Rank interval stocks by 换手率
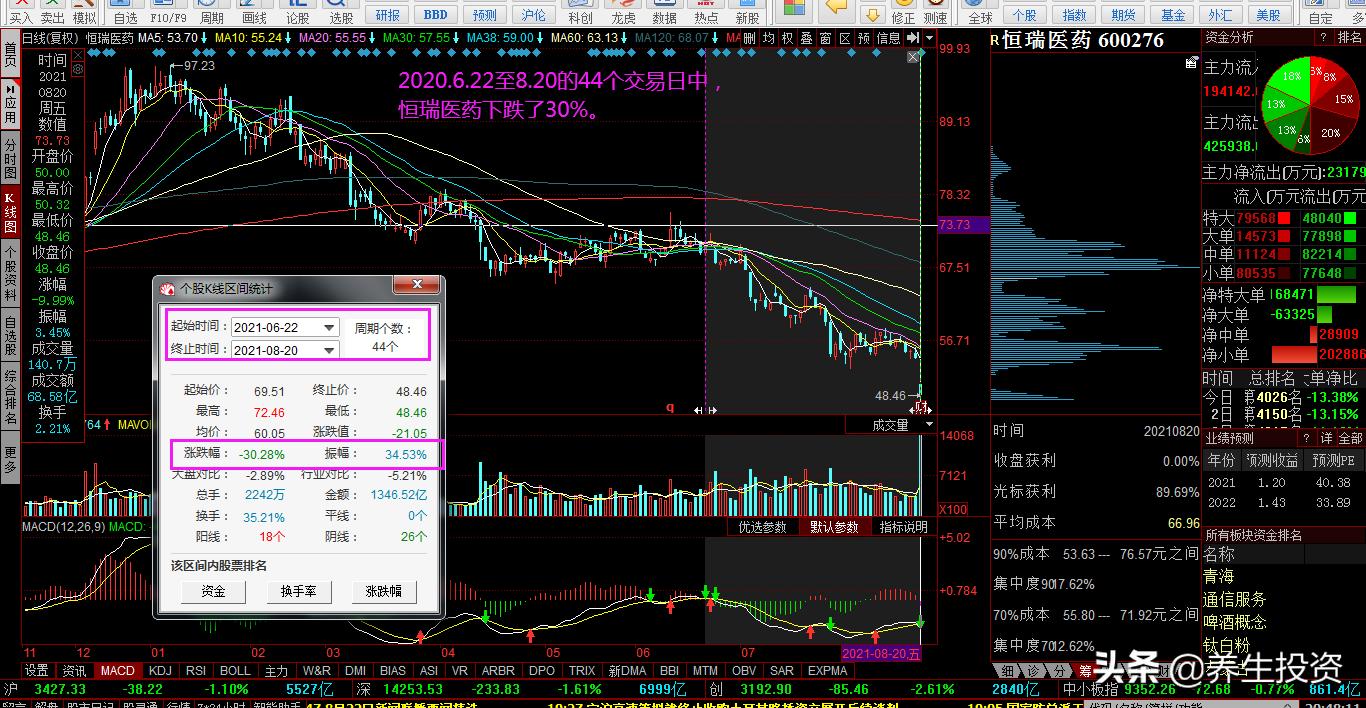The image size is (1366, 708). pyautogui.click(x=298, y=591)
